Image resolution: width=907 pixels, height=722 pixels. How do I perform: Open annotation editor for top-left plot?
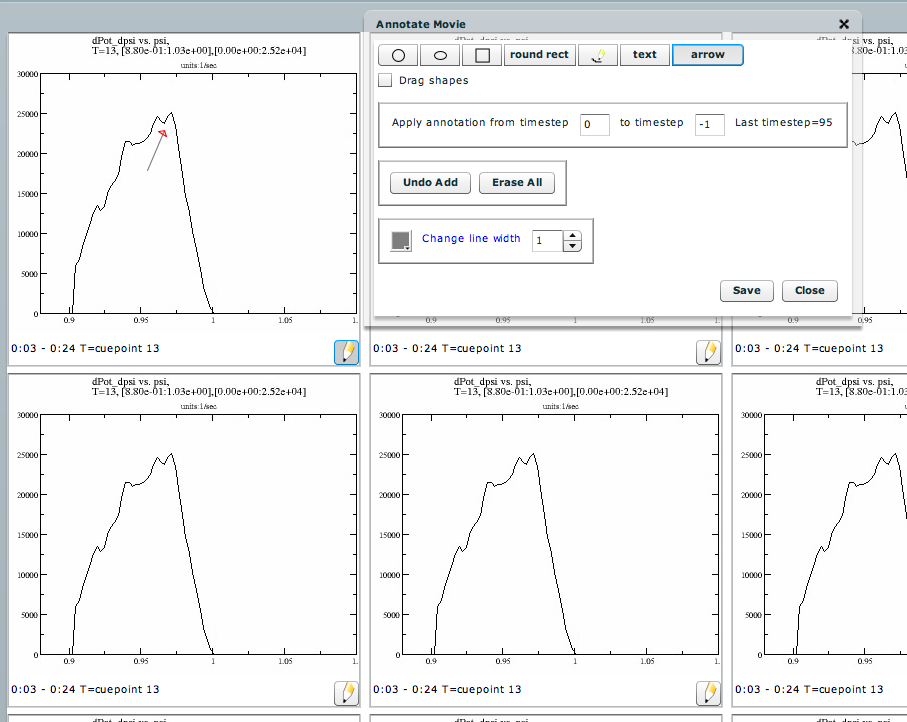tap(346, 352)
